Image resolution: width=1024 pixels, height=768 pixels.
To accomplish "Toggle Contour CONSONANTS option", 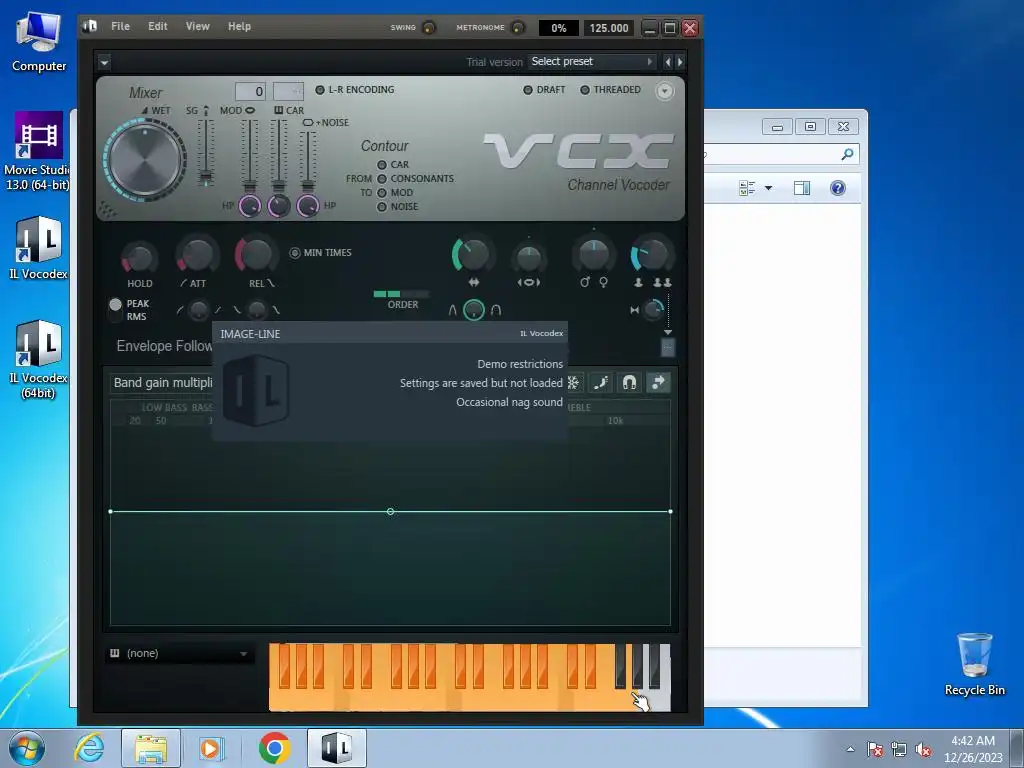I will coord(415,178).
